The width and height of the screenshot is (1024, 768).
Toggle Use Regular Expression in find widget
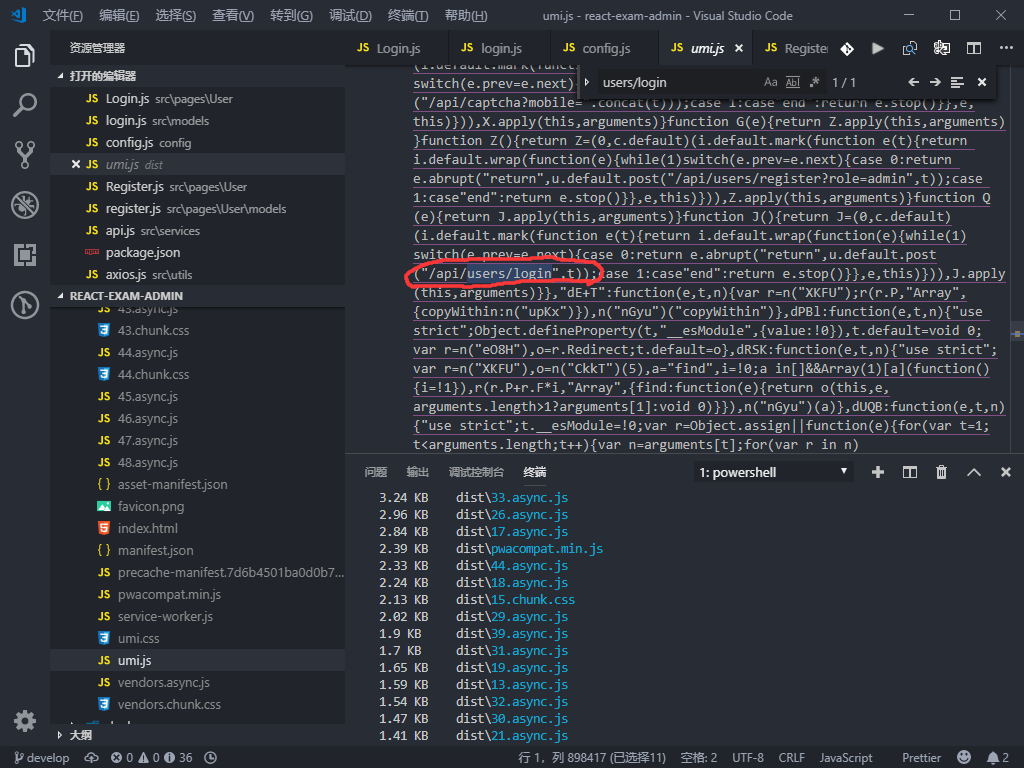814,82
